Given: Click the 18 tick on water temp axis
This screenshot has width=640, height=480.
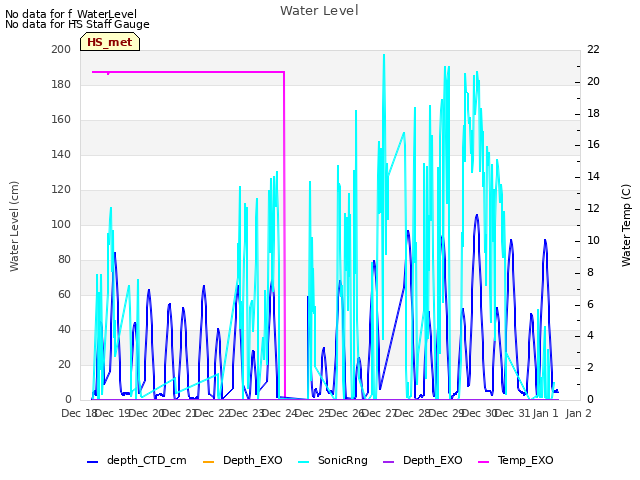Looking at the screenshot, I should click(x=593, y=113).
